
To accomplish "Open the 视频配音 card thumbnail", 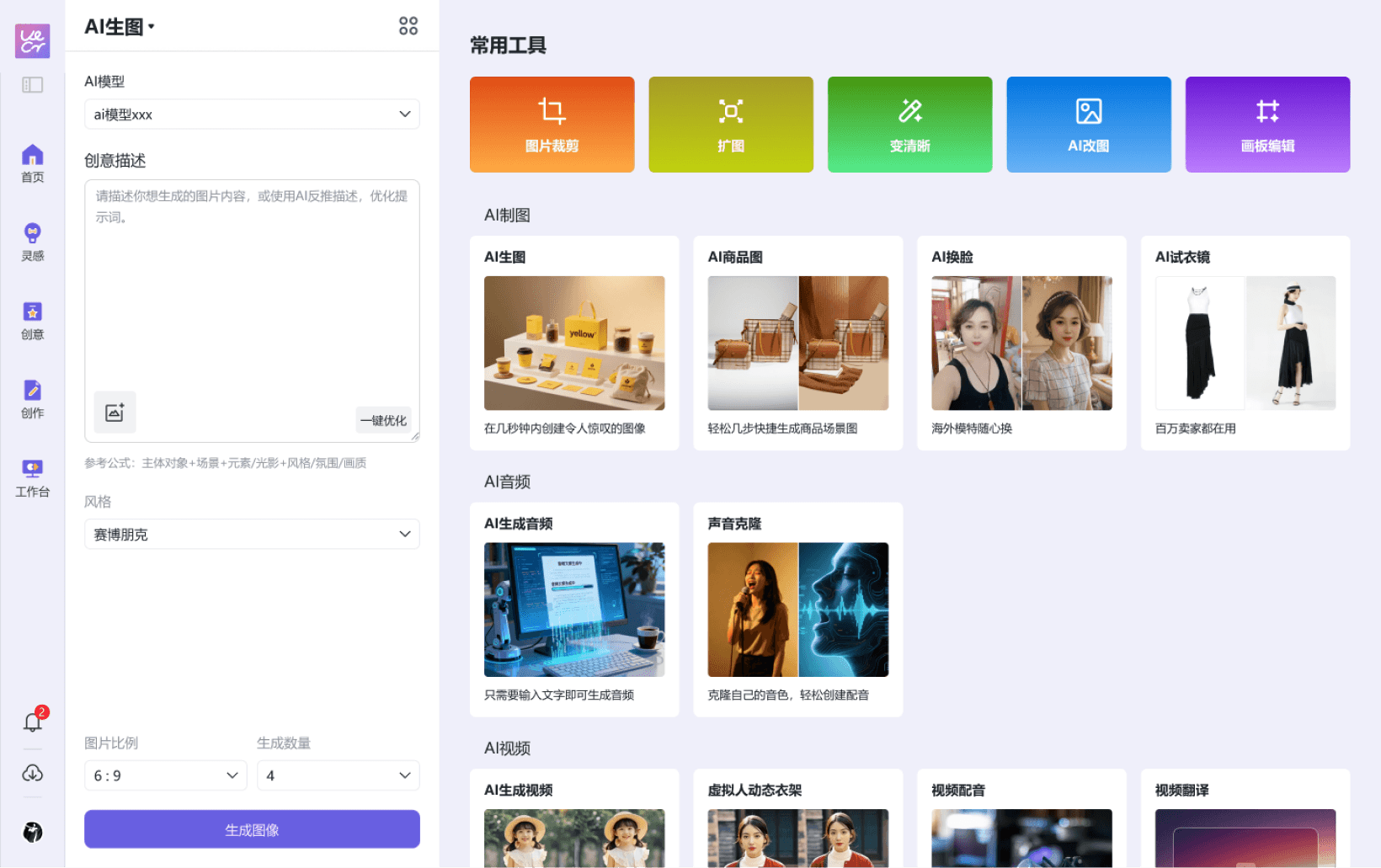I will (x=1021, y=838).
